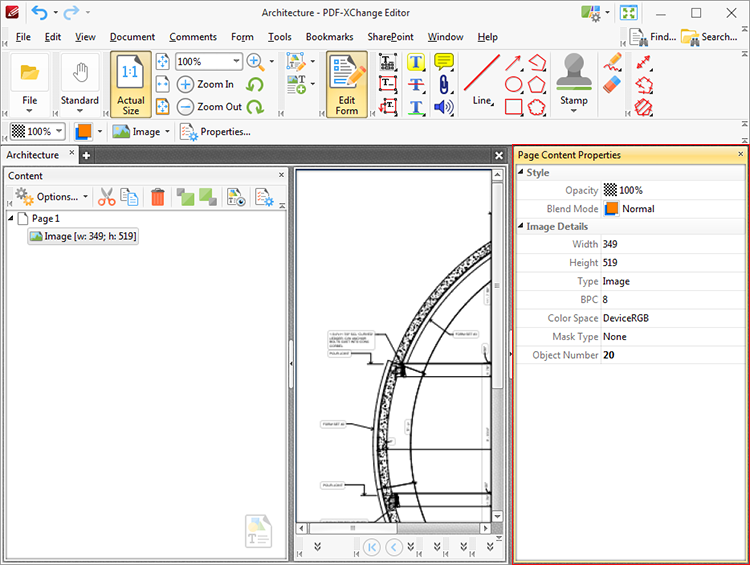Click the Undo arrow icon
This screenshot has height=565, width=750.
point(39,12)
